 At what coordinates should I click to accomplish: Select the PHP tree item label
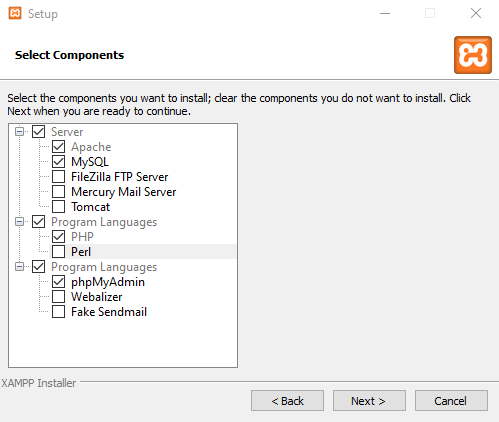(82, 237)
